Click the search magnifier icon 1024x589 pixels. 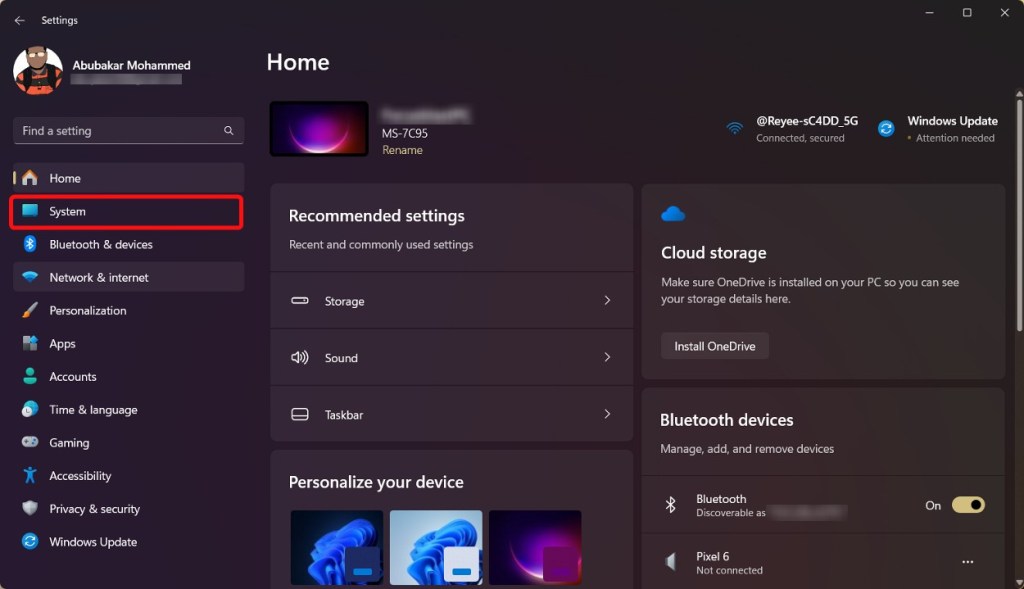point(229,131)
